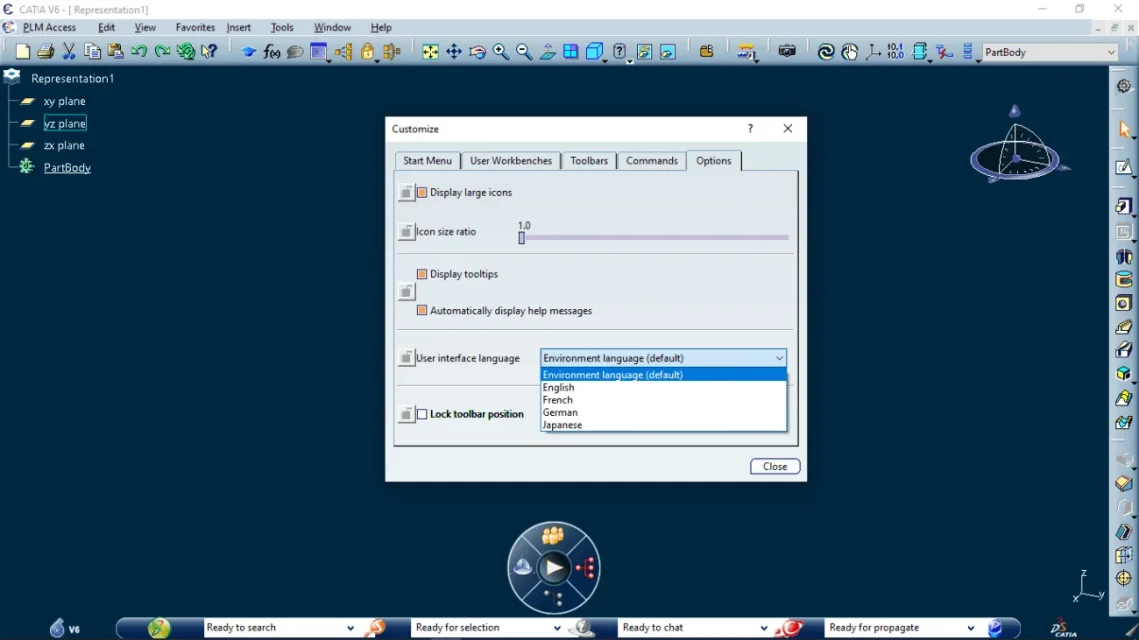Click the Paste icon

click(115, 52)
